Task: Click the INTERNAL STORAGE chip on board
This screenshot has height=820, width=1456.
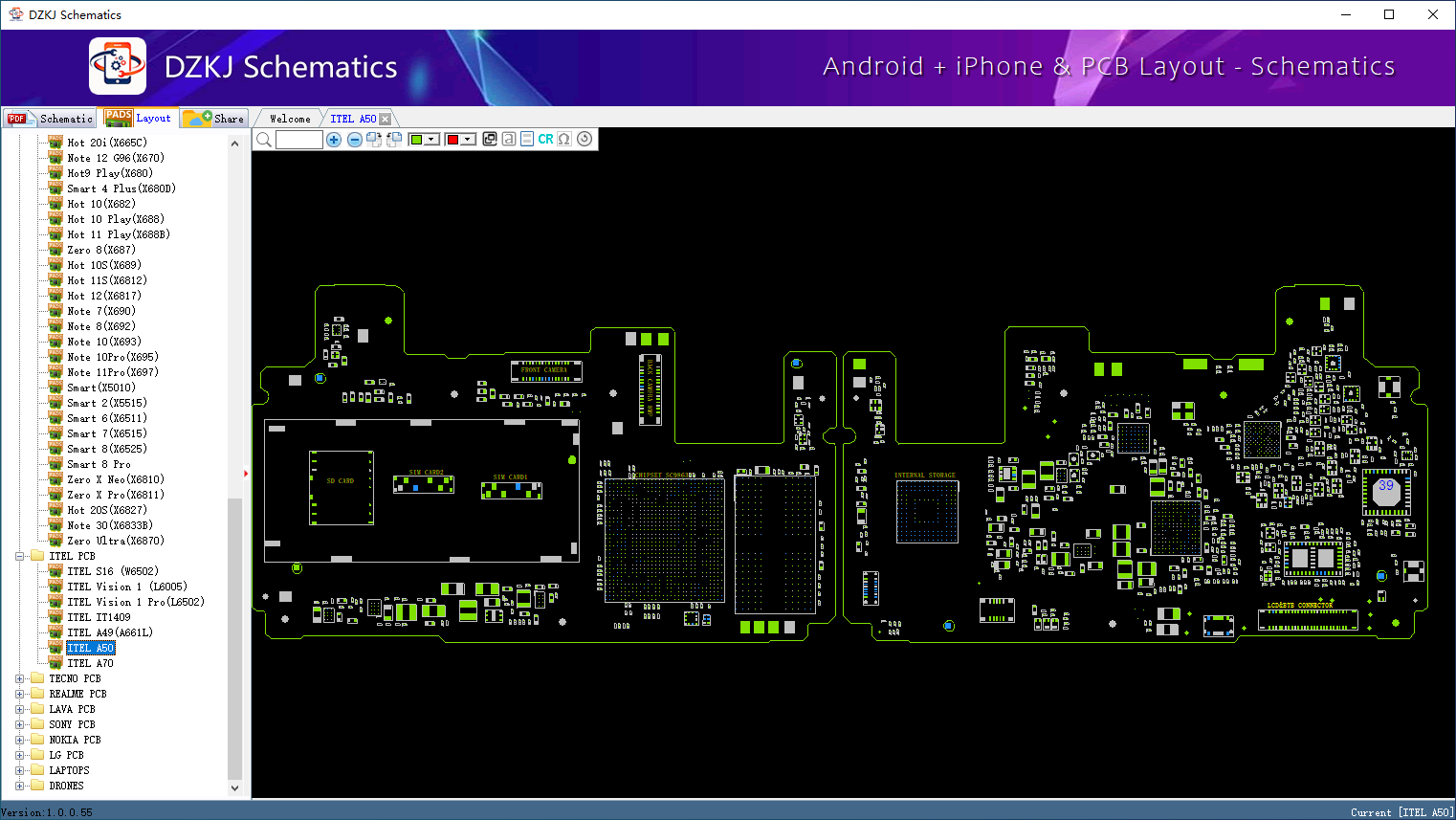Action: point(927,512)
